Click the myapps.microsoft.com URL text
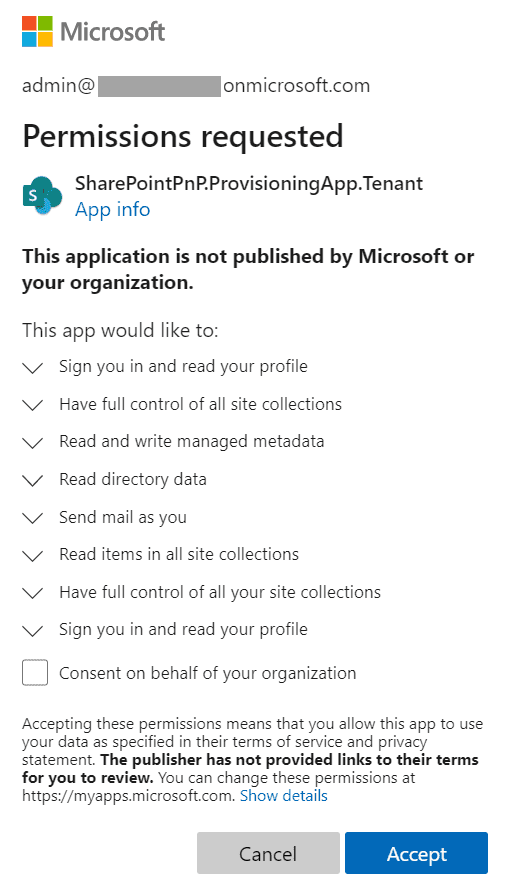 [128, 796]
